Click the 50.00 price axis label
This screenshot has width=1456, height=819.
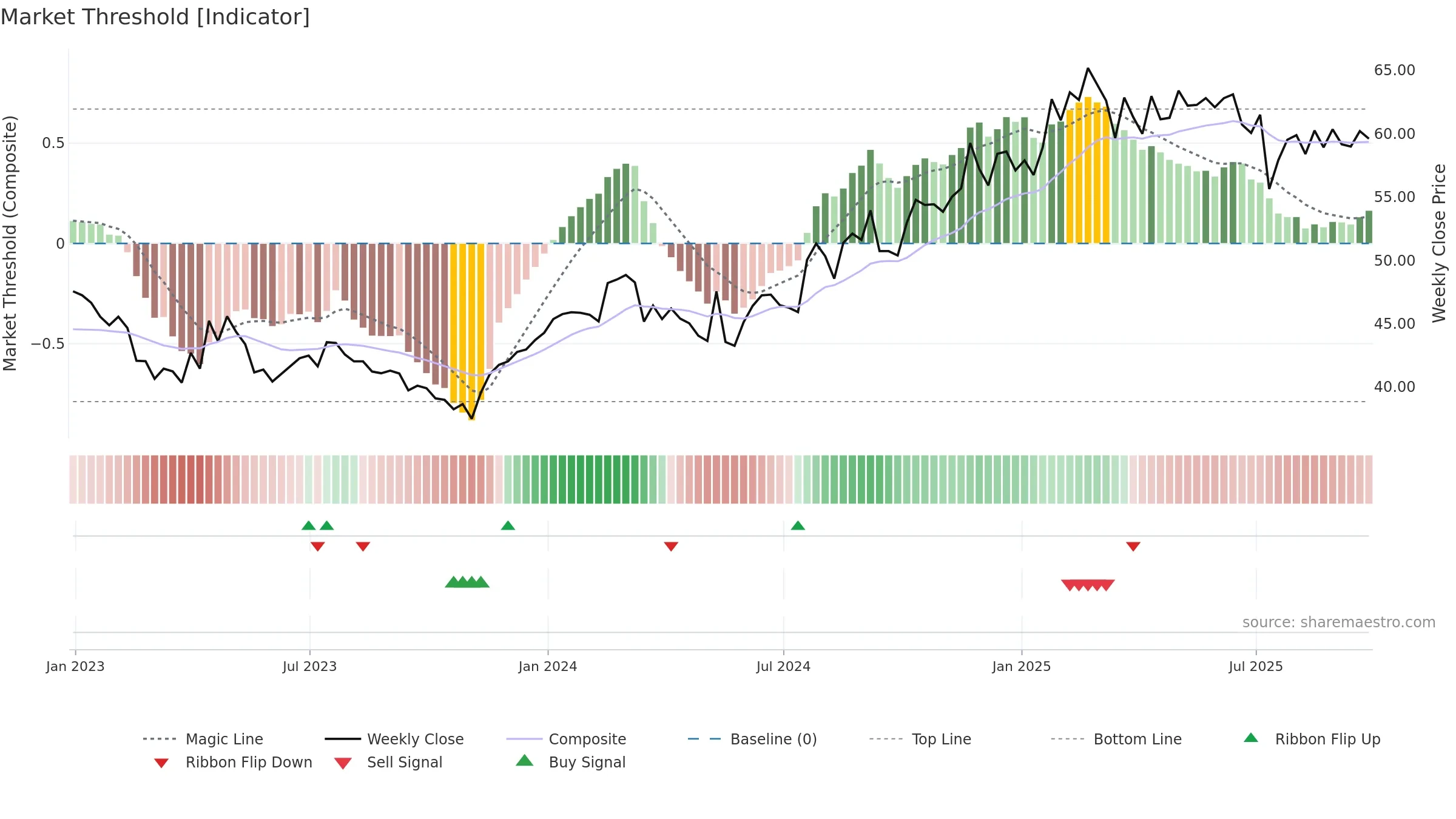coord(1395,260)
